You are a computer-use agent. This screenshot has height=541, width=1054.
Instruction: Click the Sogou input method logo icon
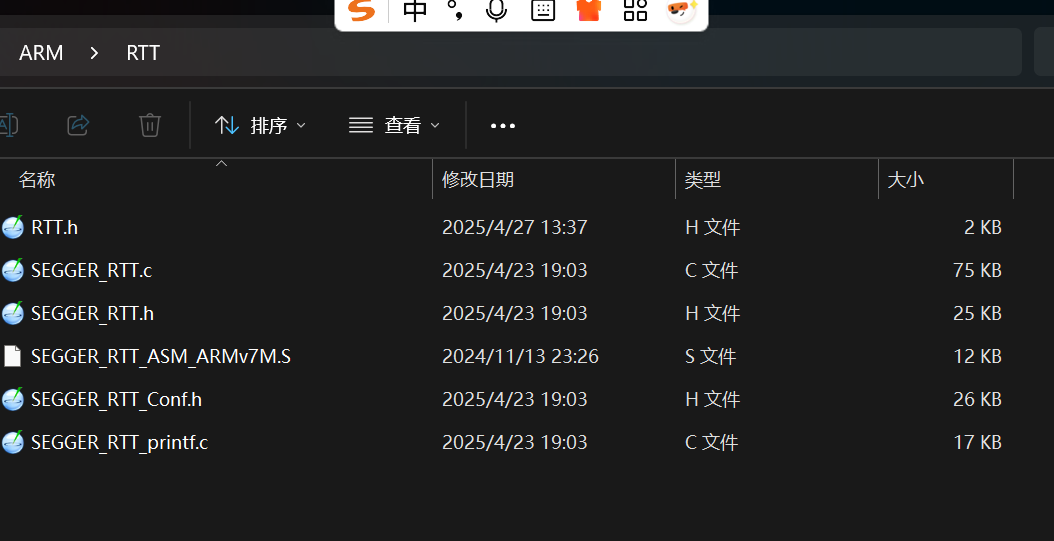[x=362, y=11]
